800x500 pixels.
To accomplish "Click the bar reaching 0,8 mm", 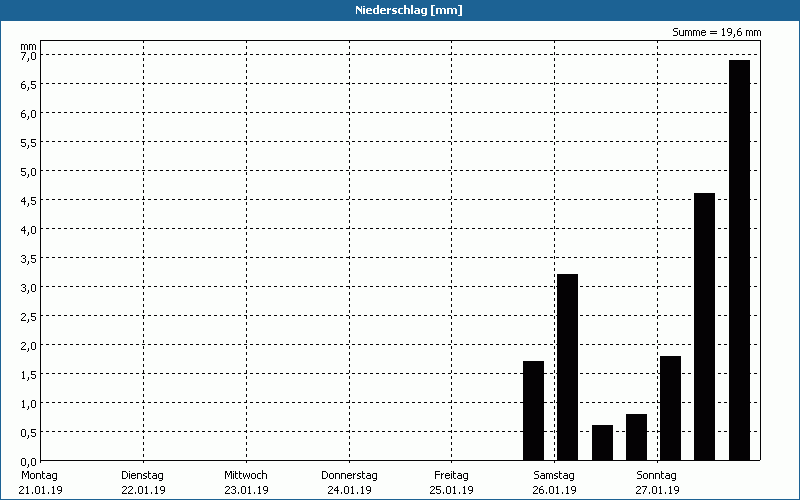I will point(636,437).
